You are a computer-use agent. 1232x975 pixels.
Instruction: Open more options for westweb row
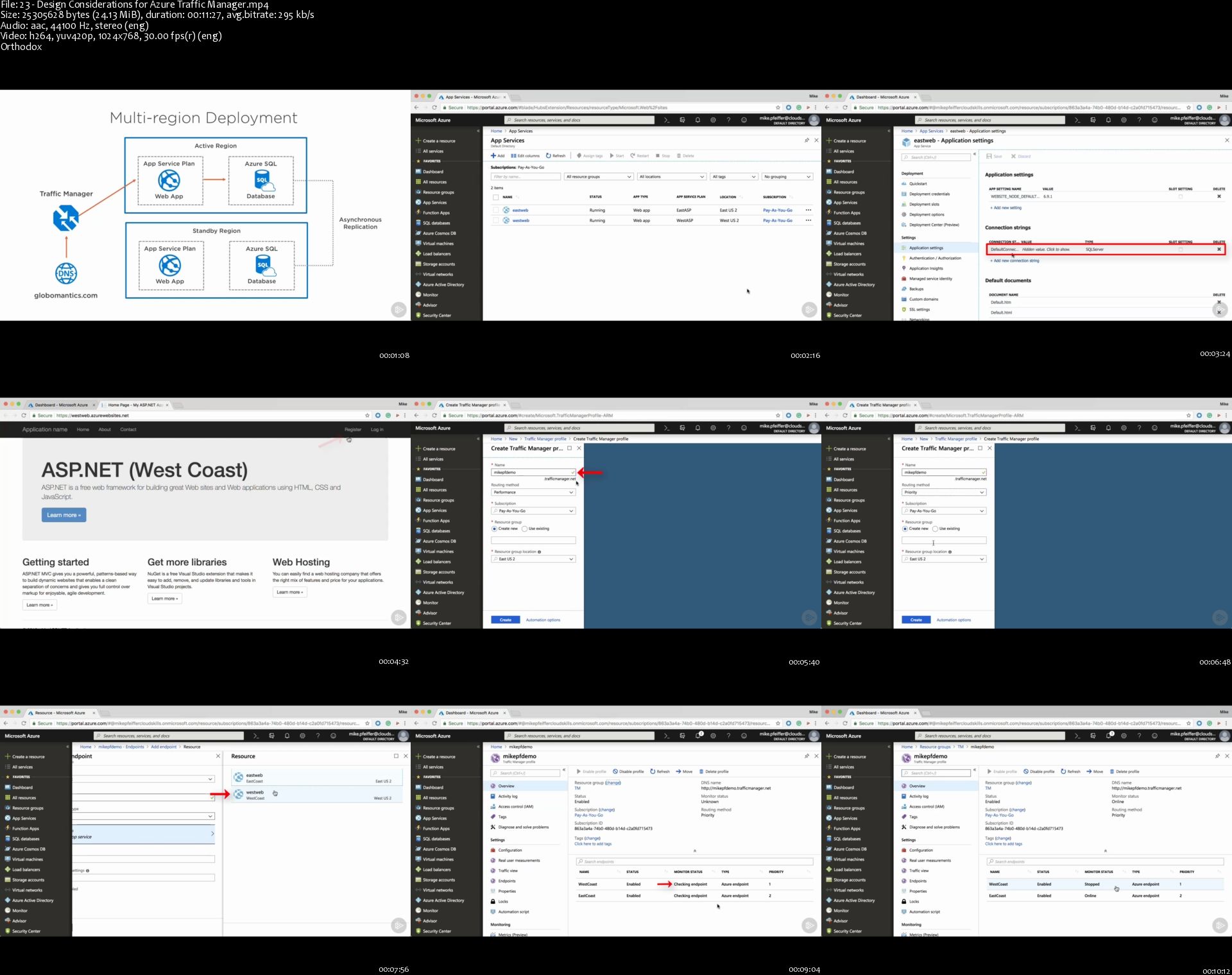tap(809, 221)
